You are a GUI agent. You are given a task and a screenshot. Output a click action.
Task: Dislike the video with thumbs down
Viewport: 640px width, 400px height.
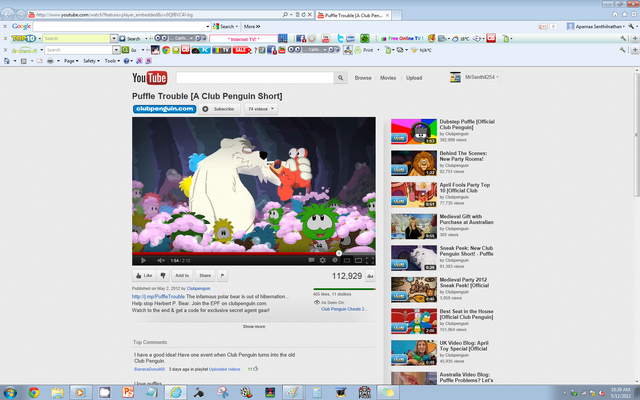click(x=163, y=276)
